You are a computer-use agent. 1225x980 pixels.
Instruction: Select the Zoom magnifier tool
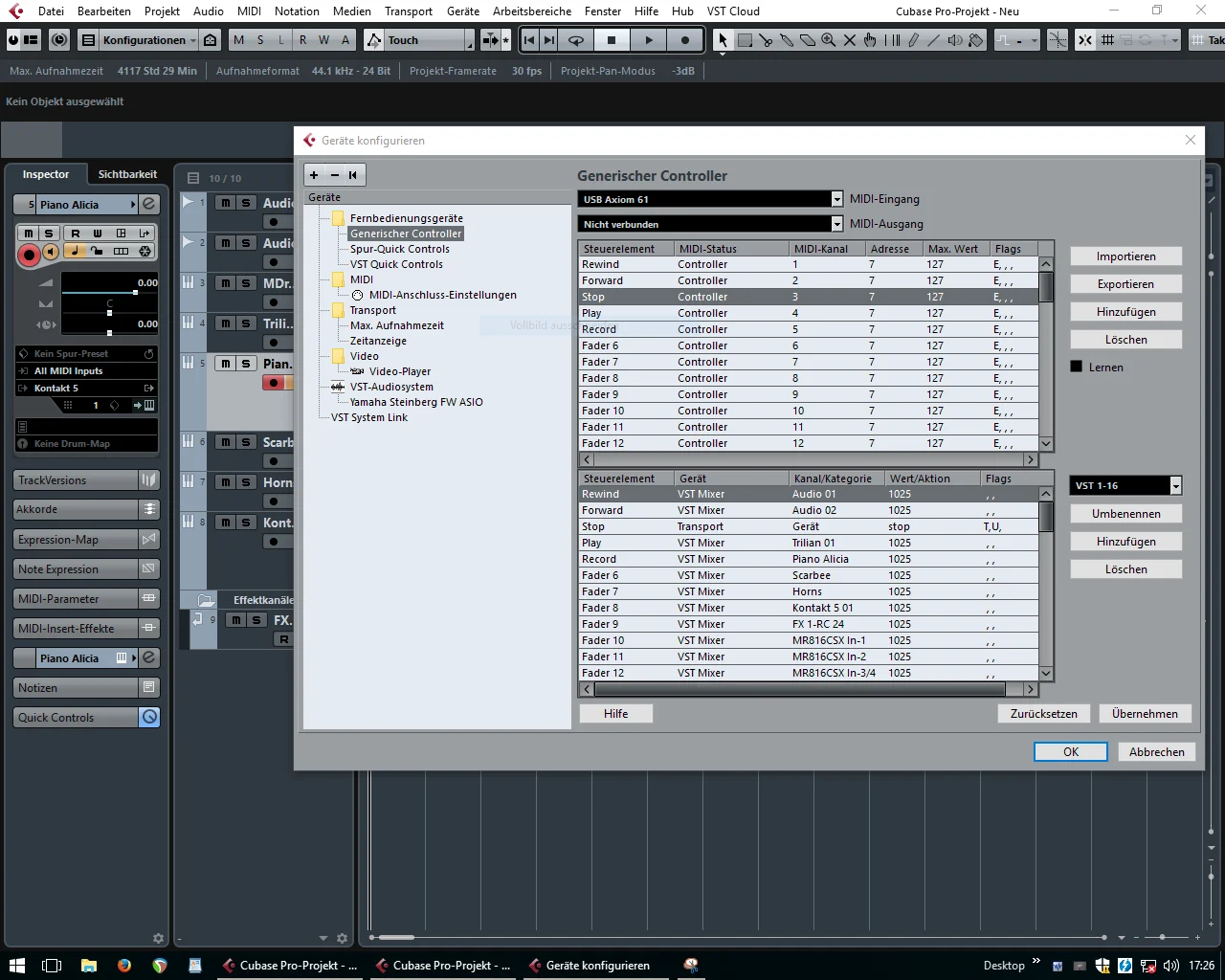point(829,40)
